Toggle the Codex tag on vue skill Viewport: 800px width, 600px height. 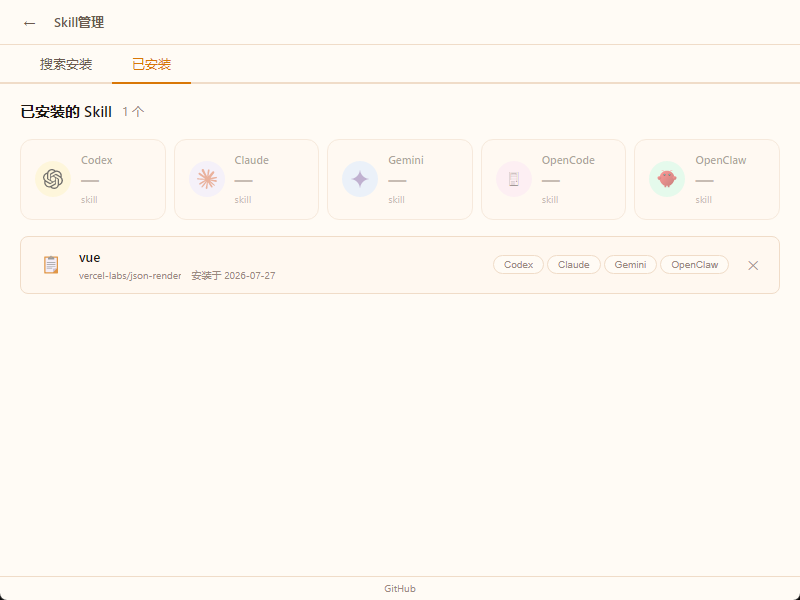[x=518, y=265]
